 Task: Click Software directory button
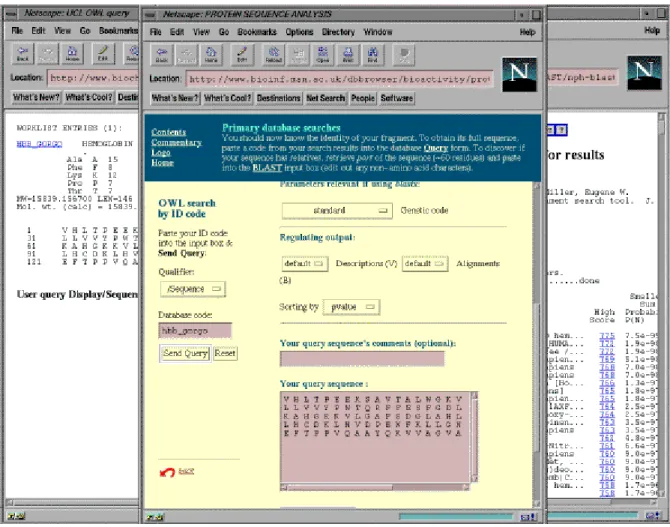(397, 98)
